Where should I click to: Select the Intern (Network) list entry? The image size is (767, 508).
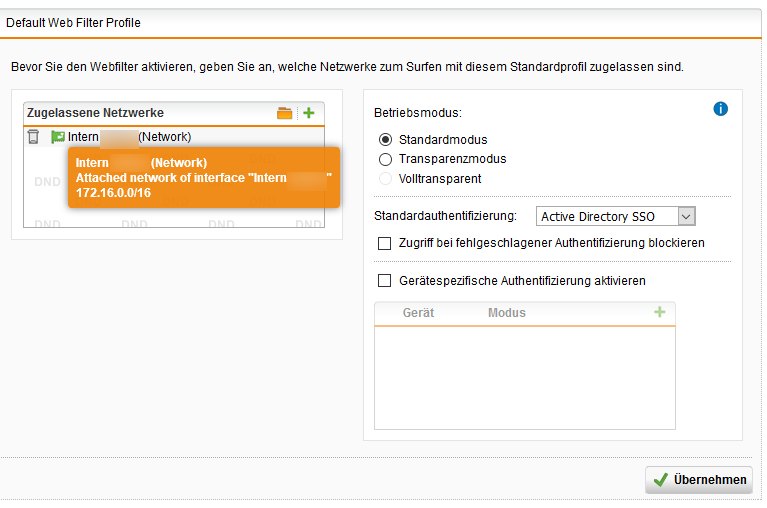pos(129,137)
